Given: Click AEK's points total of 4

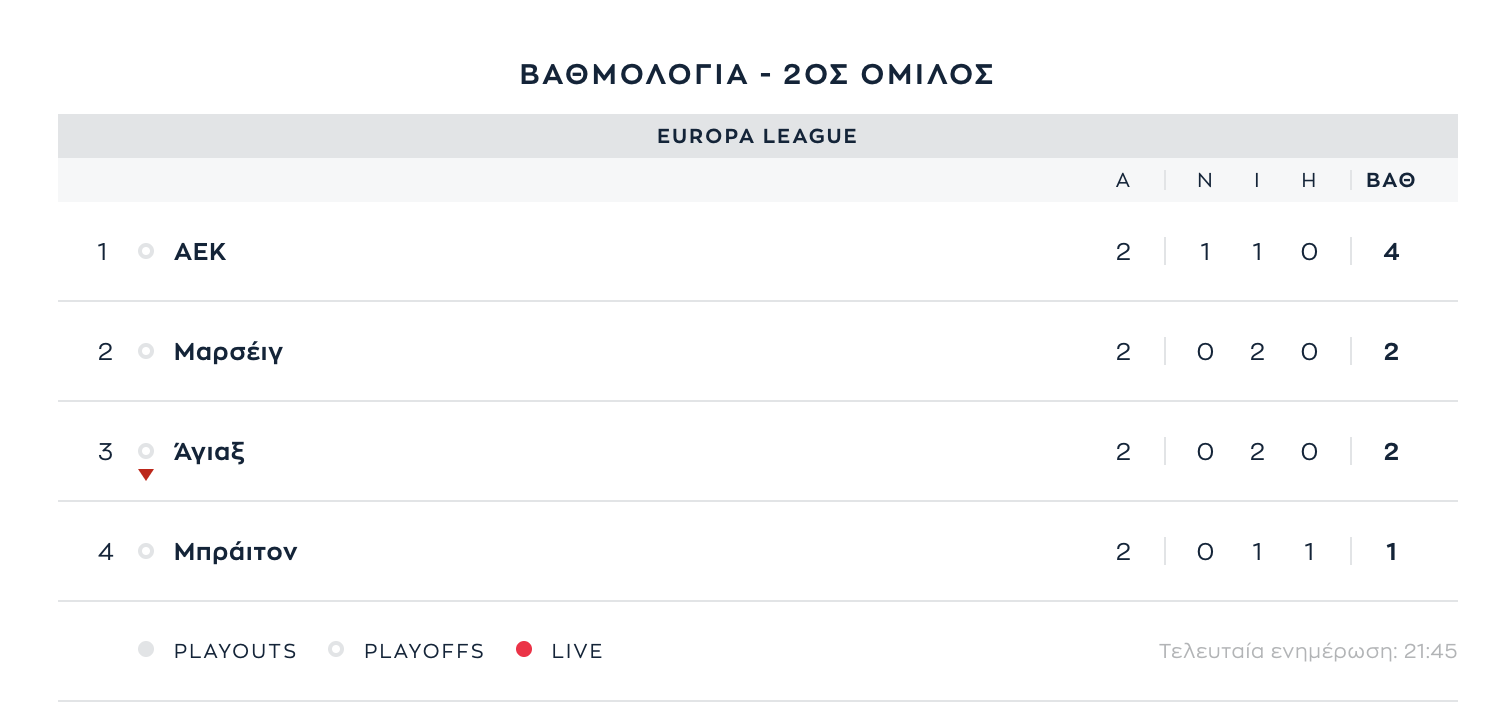Looking at the screenshot, I should point(1391,252).
